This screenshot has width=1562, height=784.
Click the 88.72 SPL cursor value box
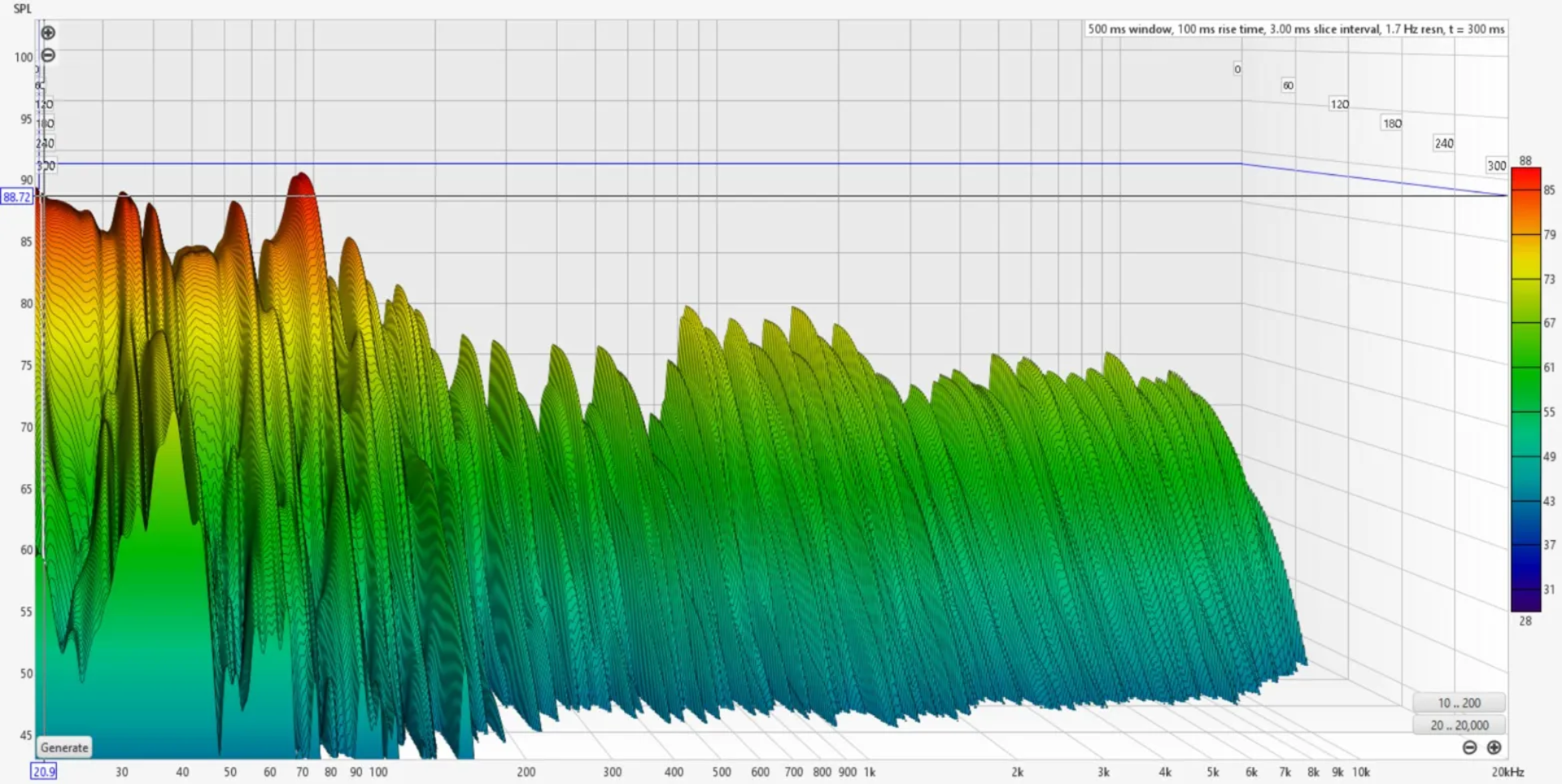click(x=16, y=197)
